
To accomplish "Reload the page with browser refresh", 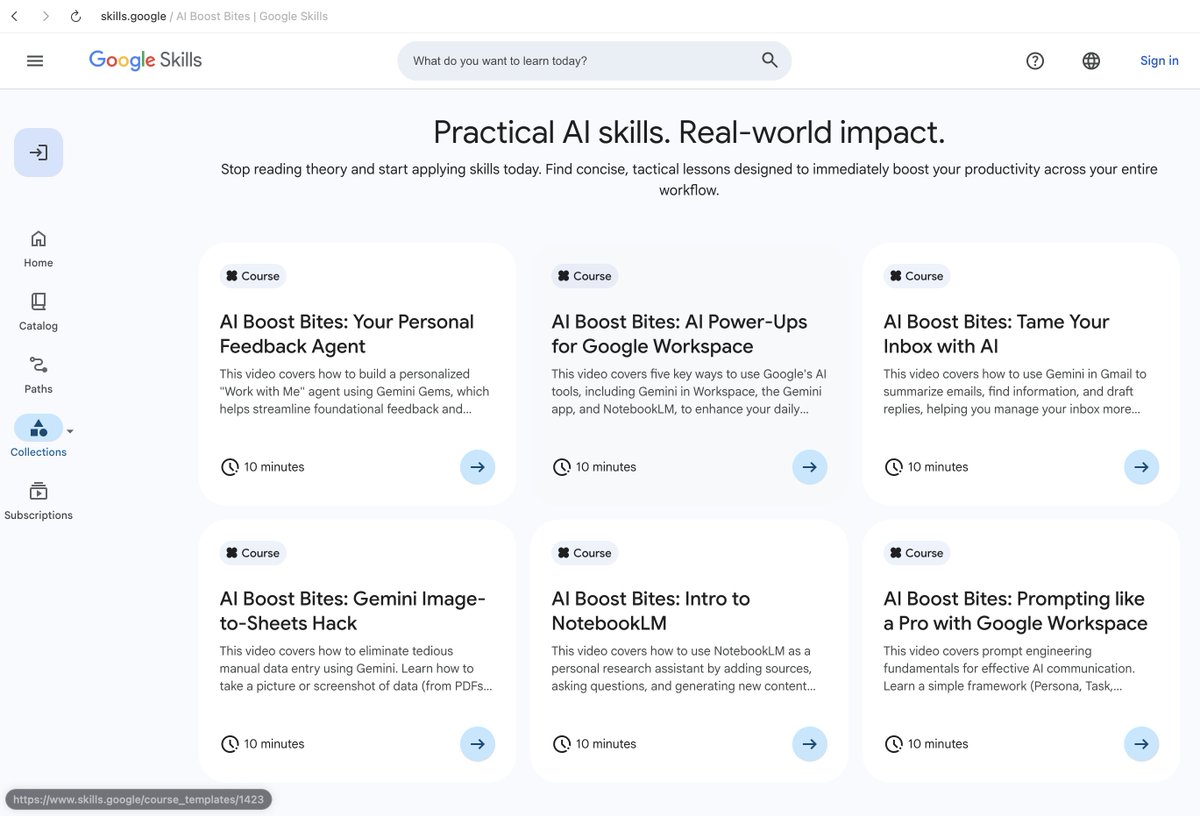I will click(x=76, y=16).
